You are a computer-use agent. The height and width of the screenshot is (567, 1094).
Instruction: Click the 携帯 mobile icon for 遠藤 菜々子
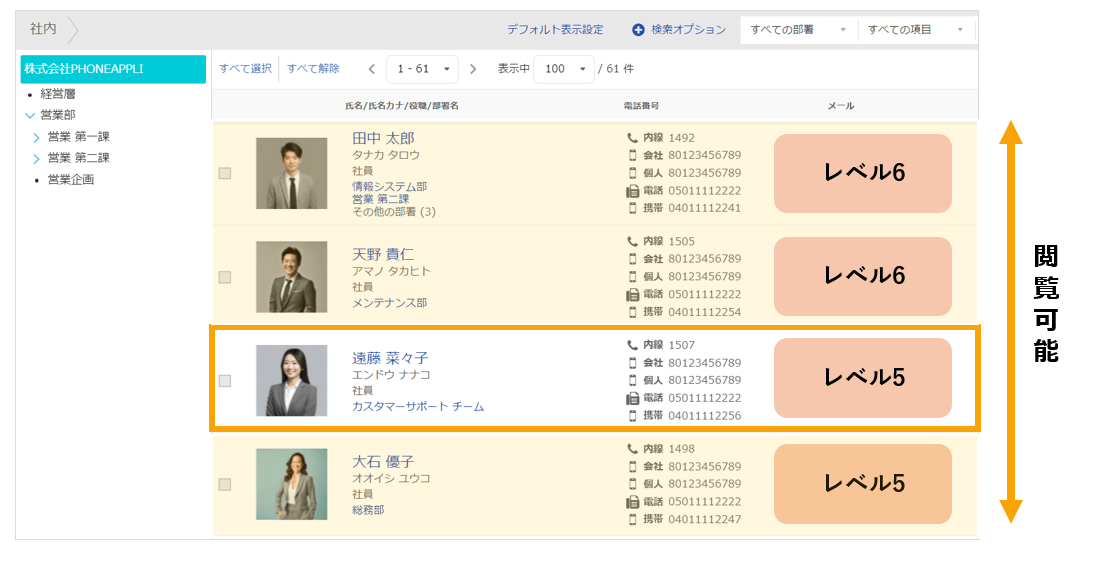click(633, 416)
